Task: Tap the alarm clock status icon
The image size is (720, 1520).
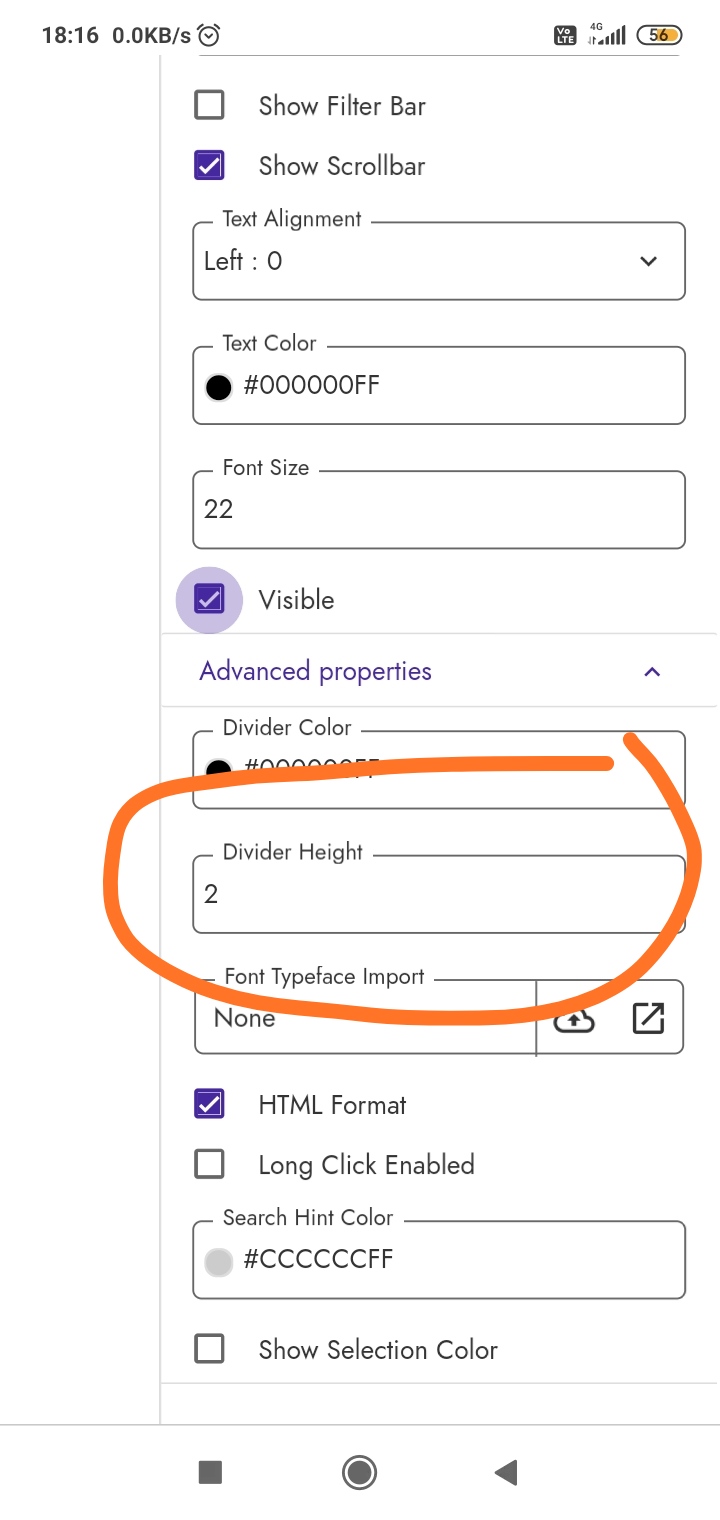Action: pyautogui.click(x=209, y=36)
